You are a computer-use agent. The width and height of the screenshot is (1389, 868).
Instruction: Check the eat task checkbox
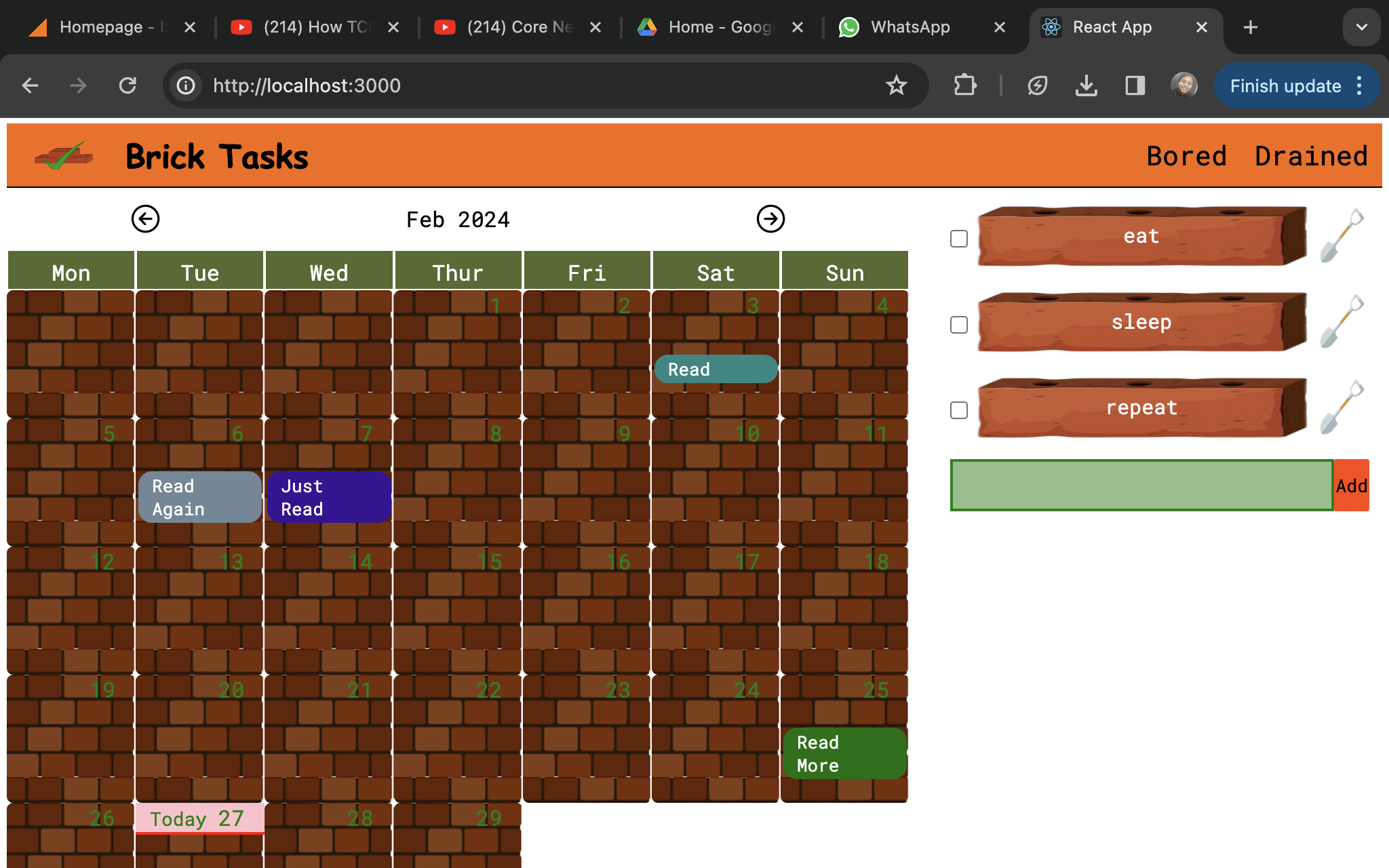959,239
